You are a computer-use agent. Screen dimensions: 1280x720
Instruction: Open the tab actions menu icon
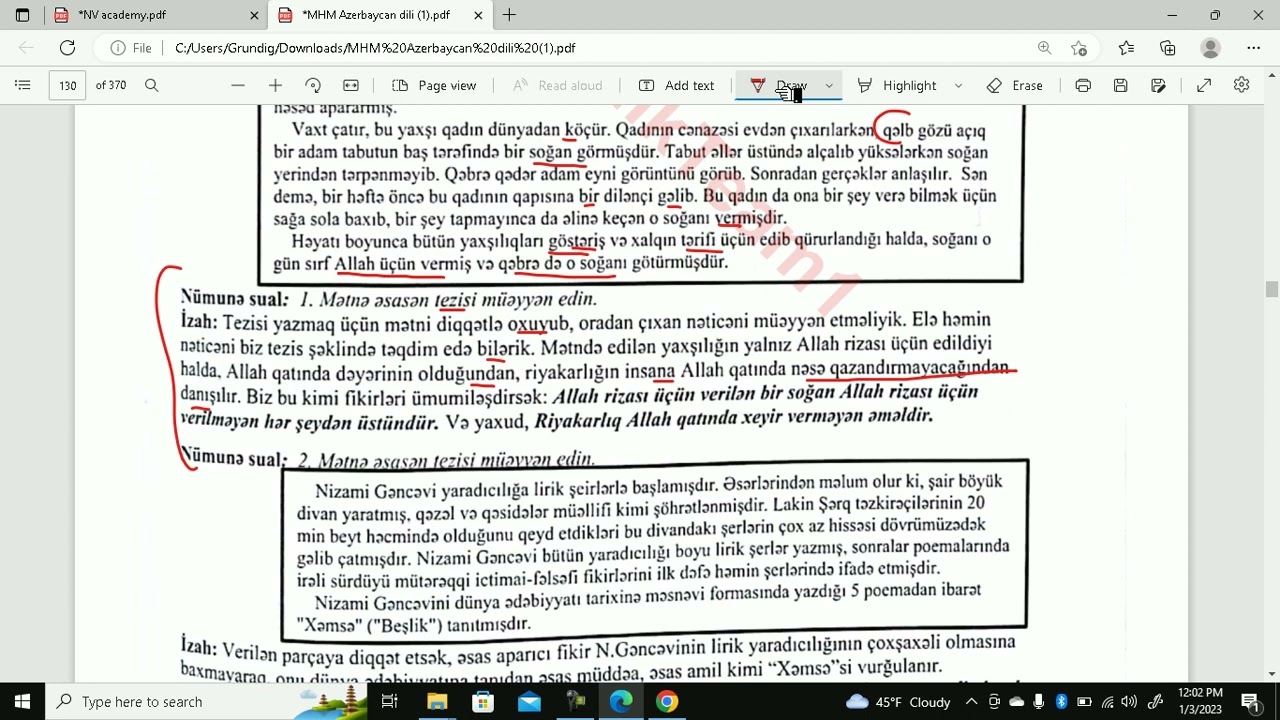[x=22, y=15]
